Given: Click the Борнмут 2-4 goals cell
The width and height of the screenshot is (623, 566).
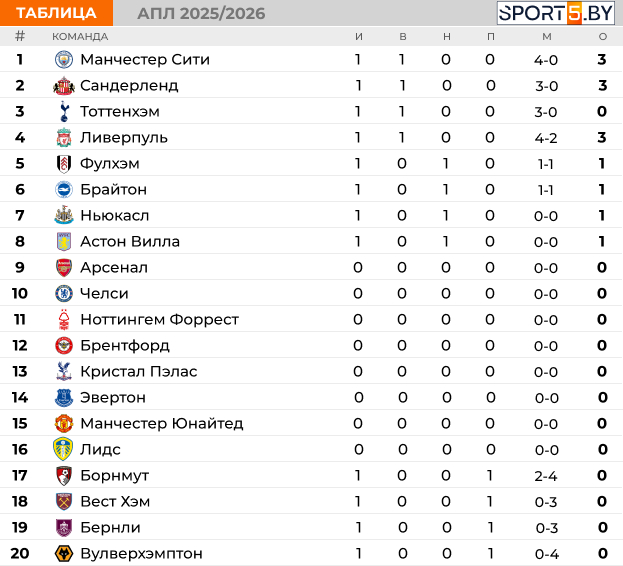Looking at the screenshot, I should coord(546,476).
